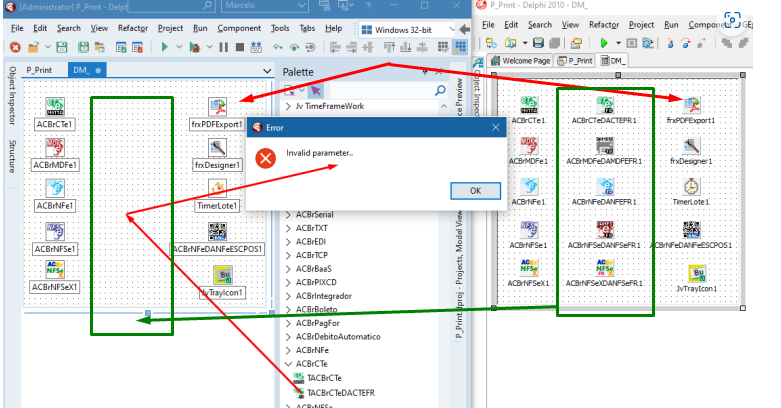781x408 pixels.
Task: Open Welcome Page tab in Delphi 2010
Action: pyautogui.click(x=521, y=61)
